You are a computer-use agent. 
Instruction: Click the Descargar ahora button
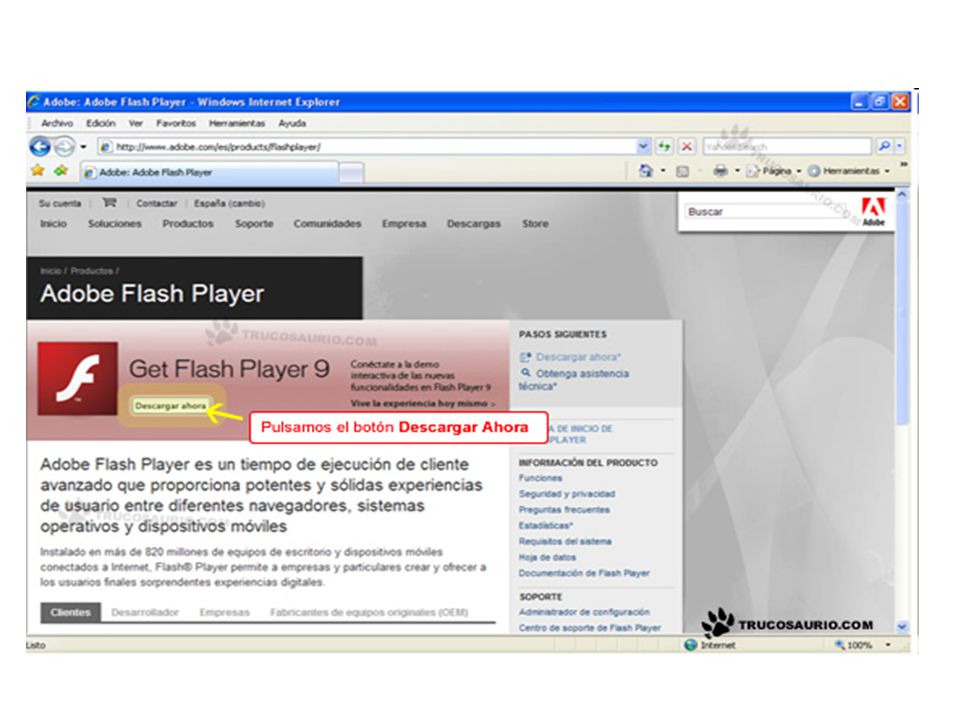click(x=171, y=406)
